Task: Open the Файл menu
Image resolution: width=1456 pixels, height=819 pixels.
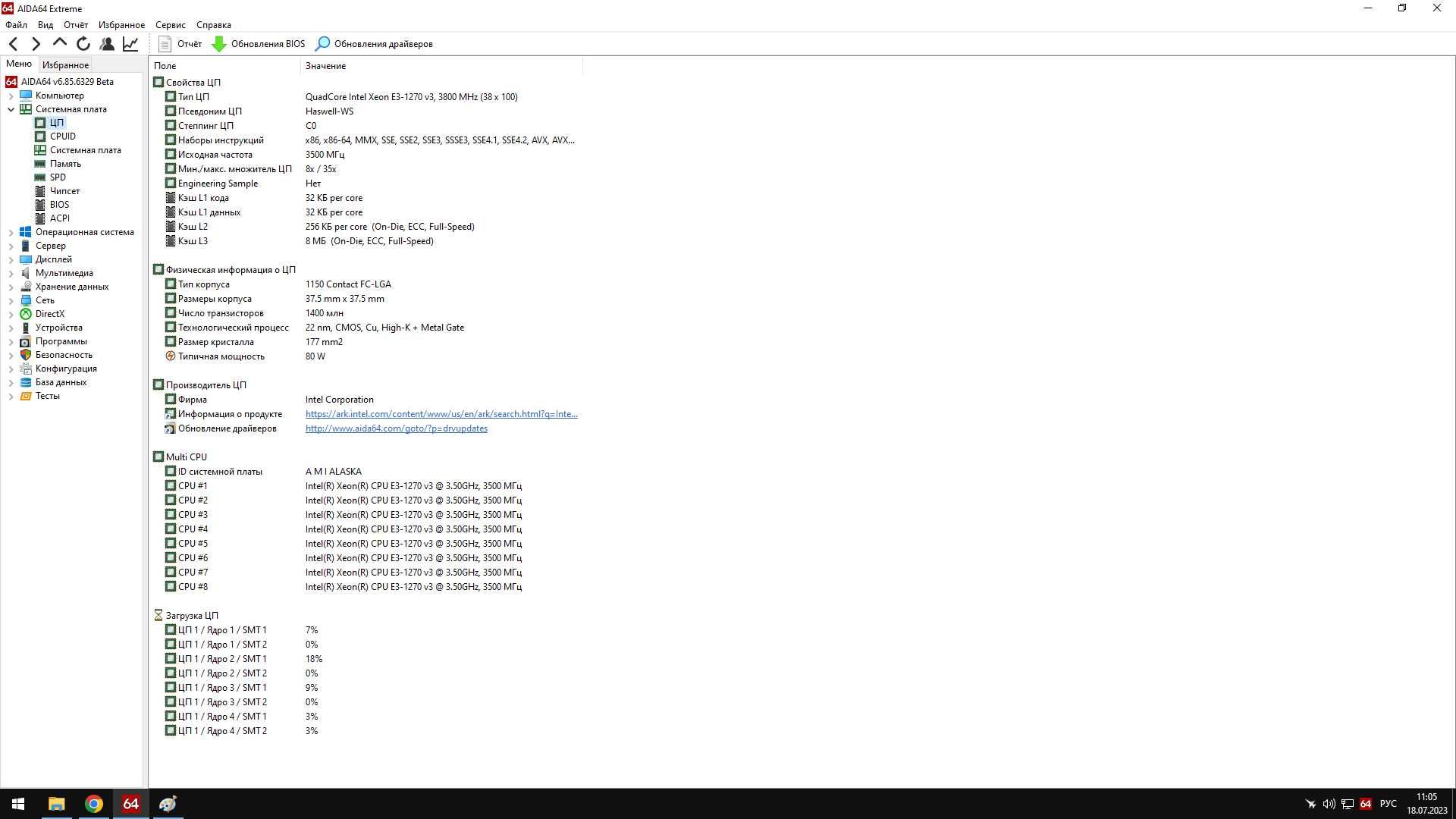Action: pos(16,25)
